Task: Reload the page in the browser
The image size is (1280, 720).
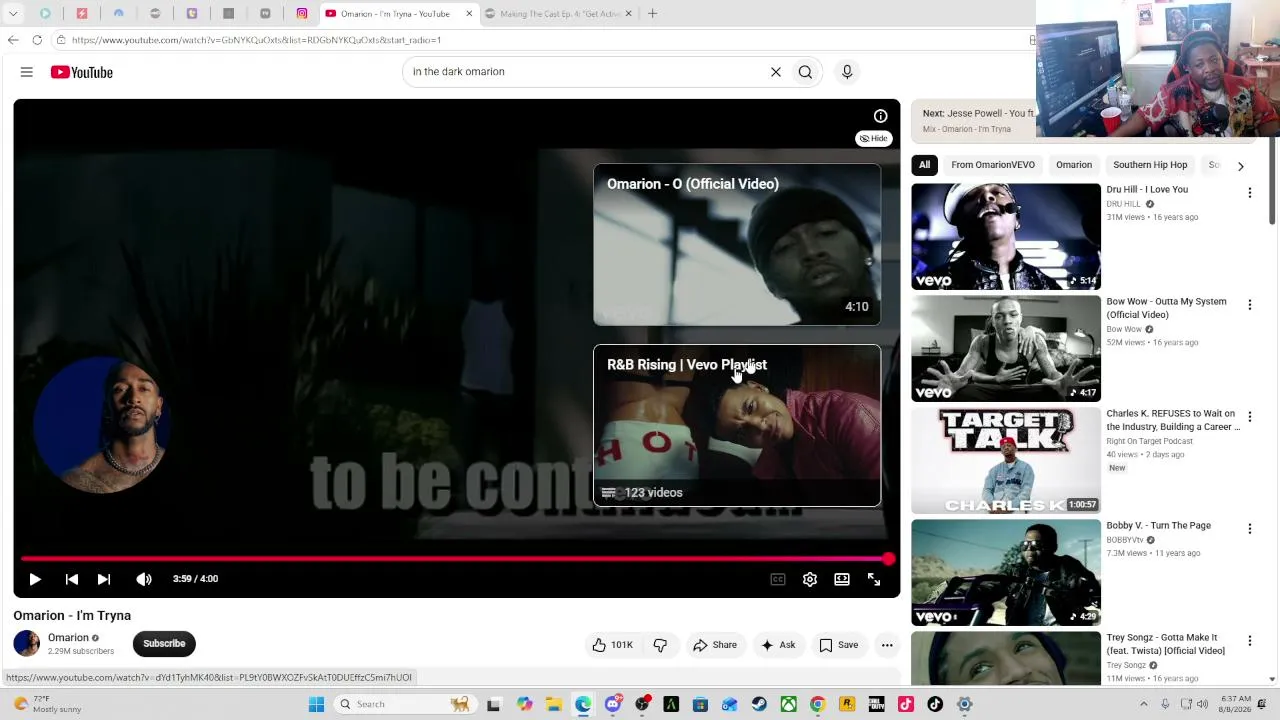Action: click(x=37, y=40)
